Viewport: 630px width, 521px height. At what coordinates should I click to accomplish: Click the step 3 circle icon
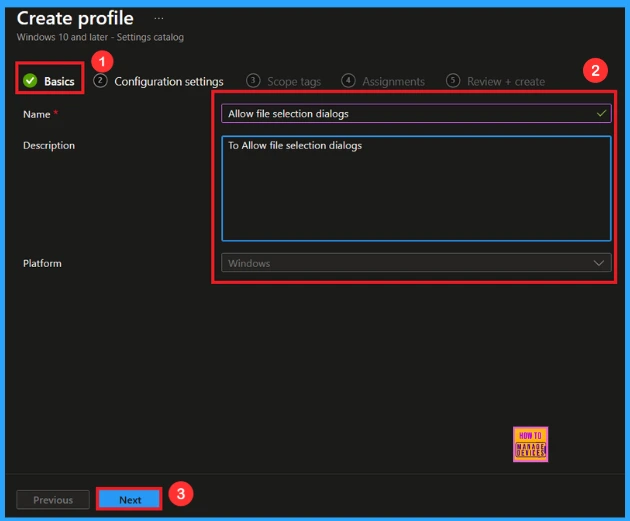point(253,81)
